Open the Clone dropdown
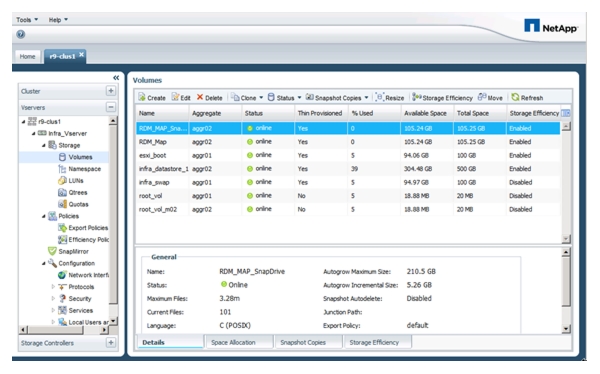 pyautogui.click(x=247, y=98)
